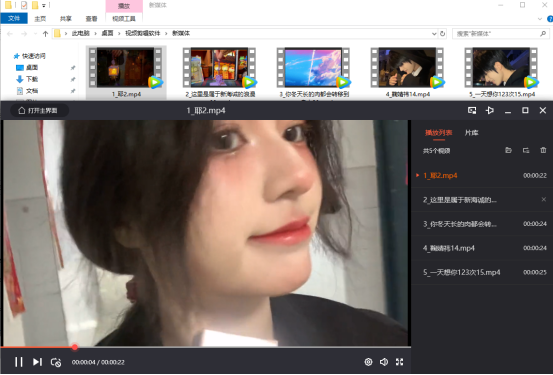Open 下载 in the navigation pane
The width and height of the screenshot is (553, 375).
pyautogui.click(x=32, y=79)
